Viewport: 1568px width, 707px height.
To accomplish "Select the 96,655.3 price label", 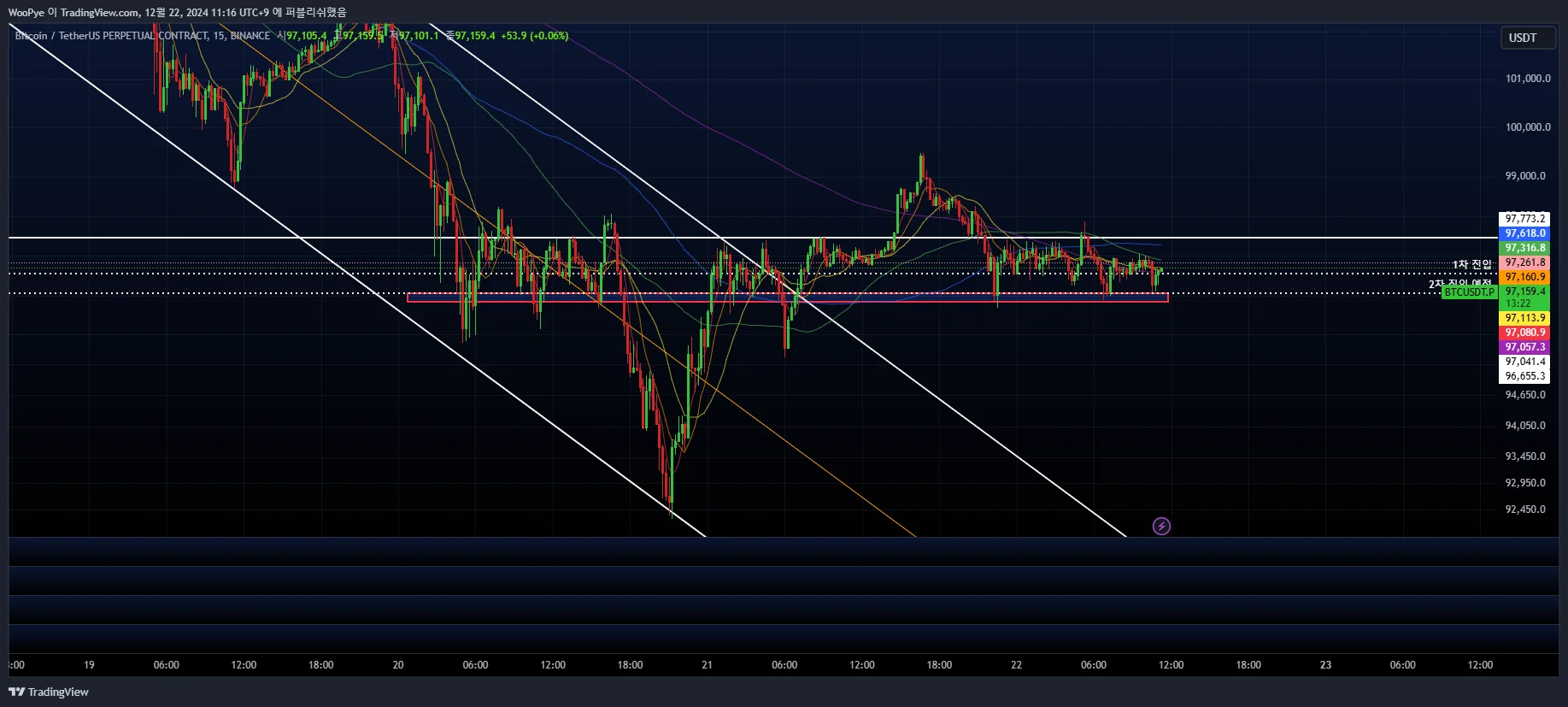I will click(x=1524, y=376).
